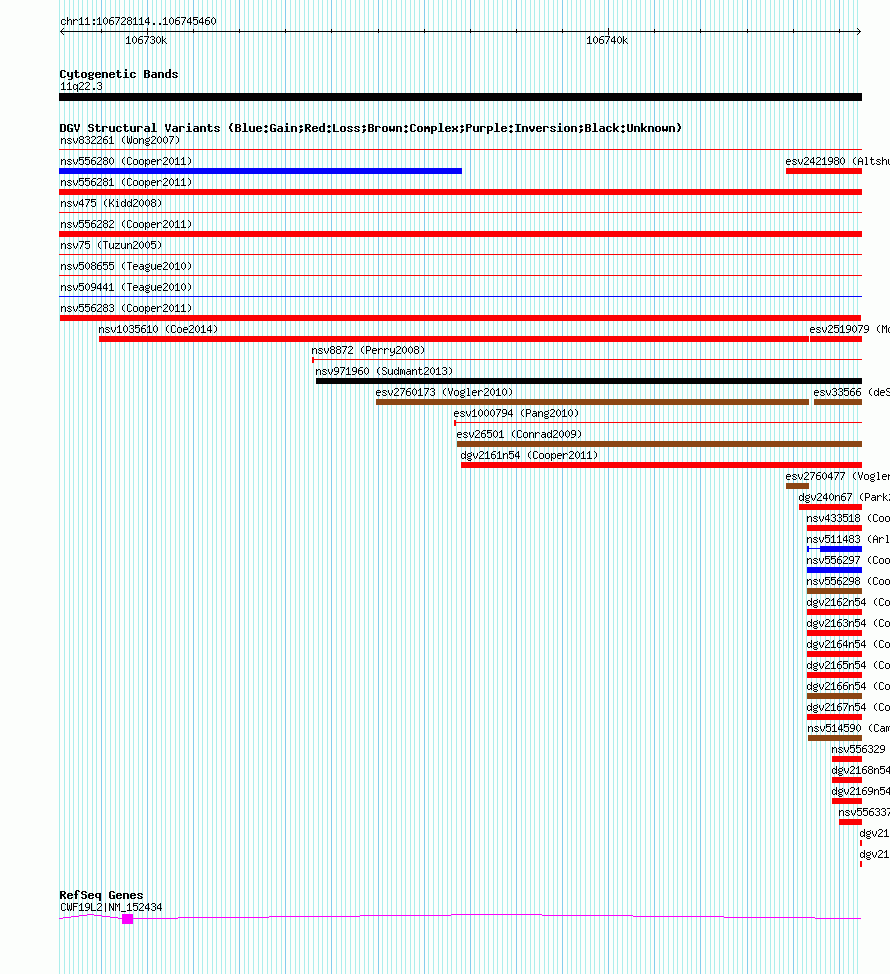Click the nsv832261 (Wong2007) variant label

pos(120,140)
